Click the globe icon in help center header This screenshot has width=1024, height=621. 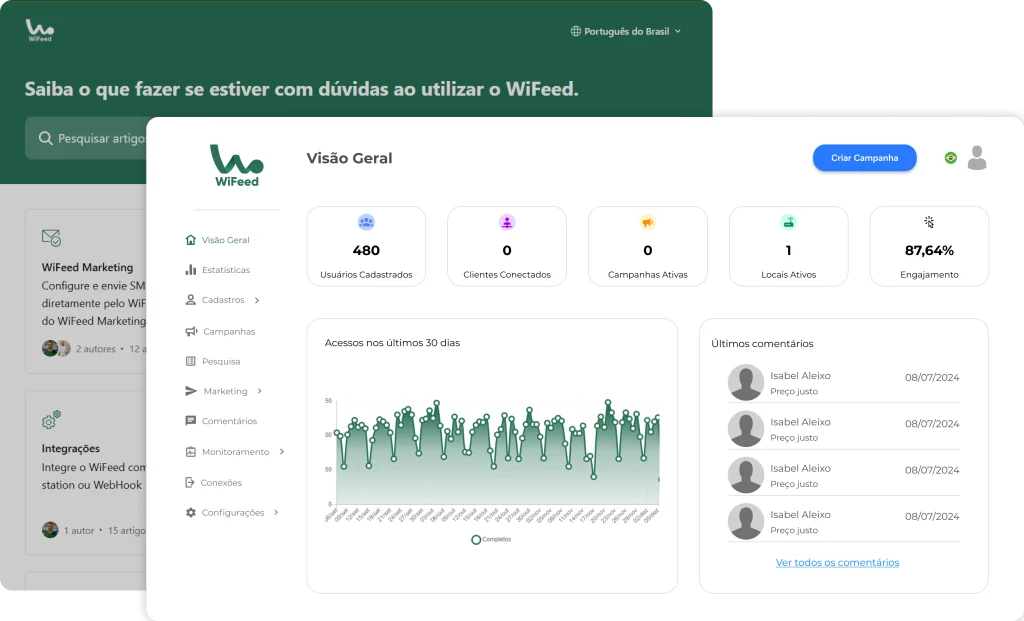[x=575, y=31]
